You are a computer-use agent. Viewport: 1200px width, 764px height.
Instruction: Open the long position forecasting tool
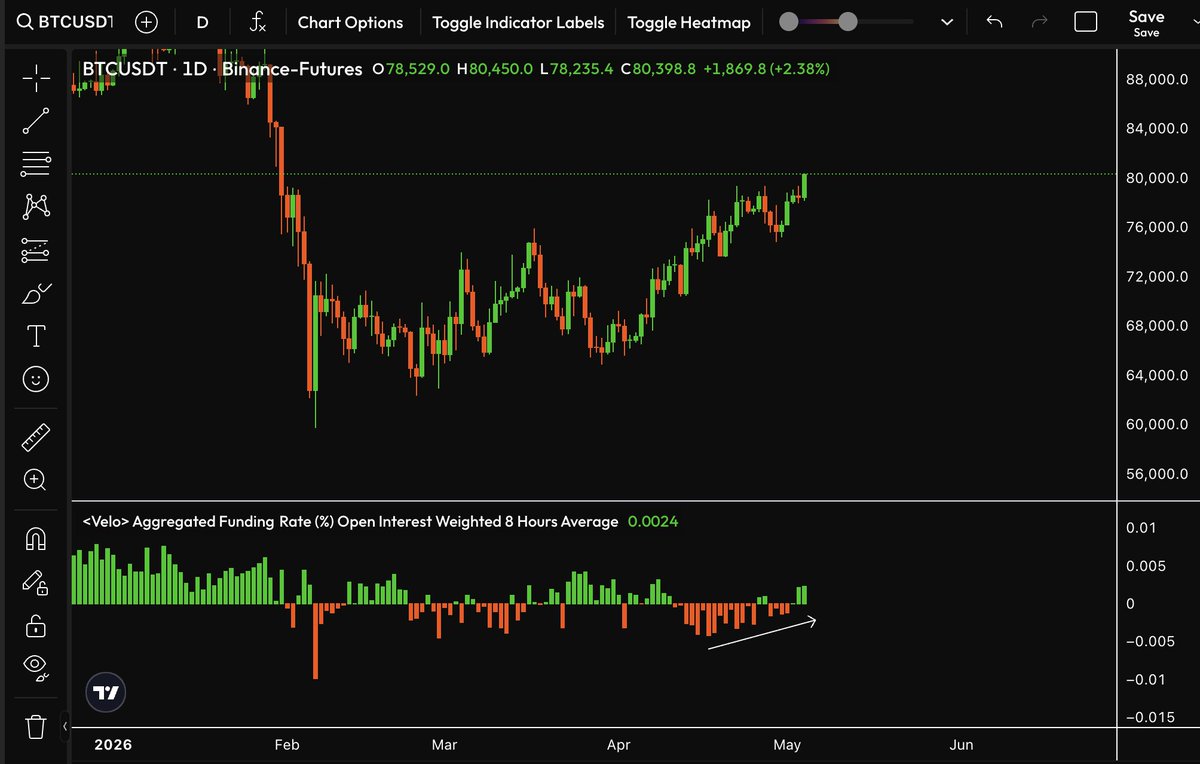click(x=36, y=250)
